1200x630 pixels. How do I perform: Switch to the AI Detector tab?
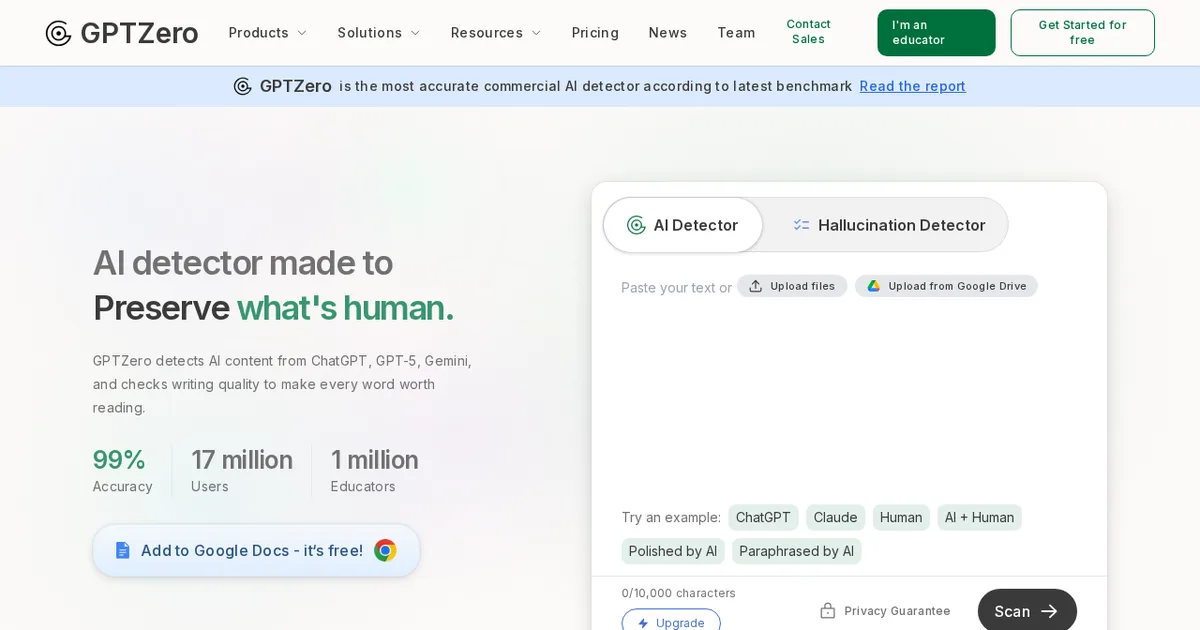[x=683, y=225]
